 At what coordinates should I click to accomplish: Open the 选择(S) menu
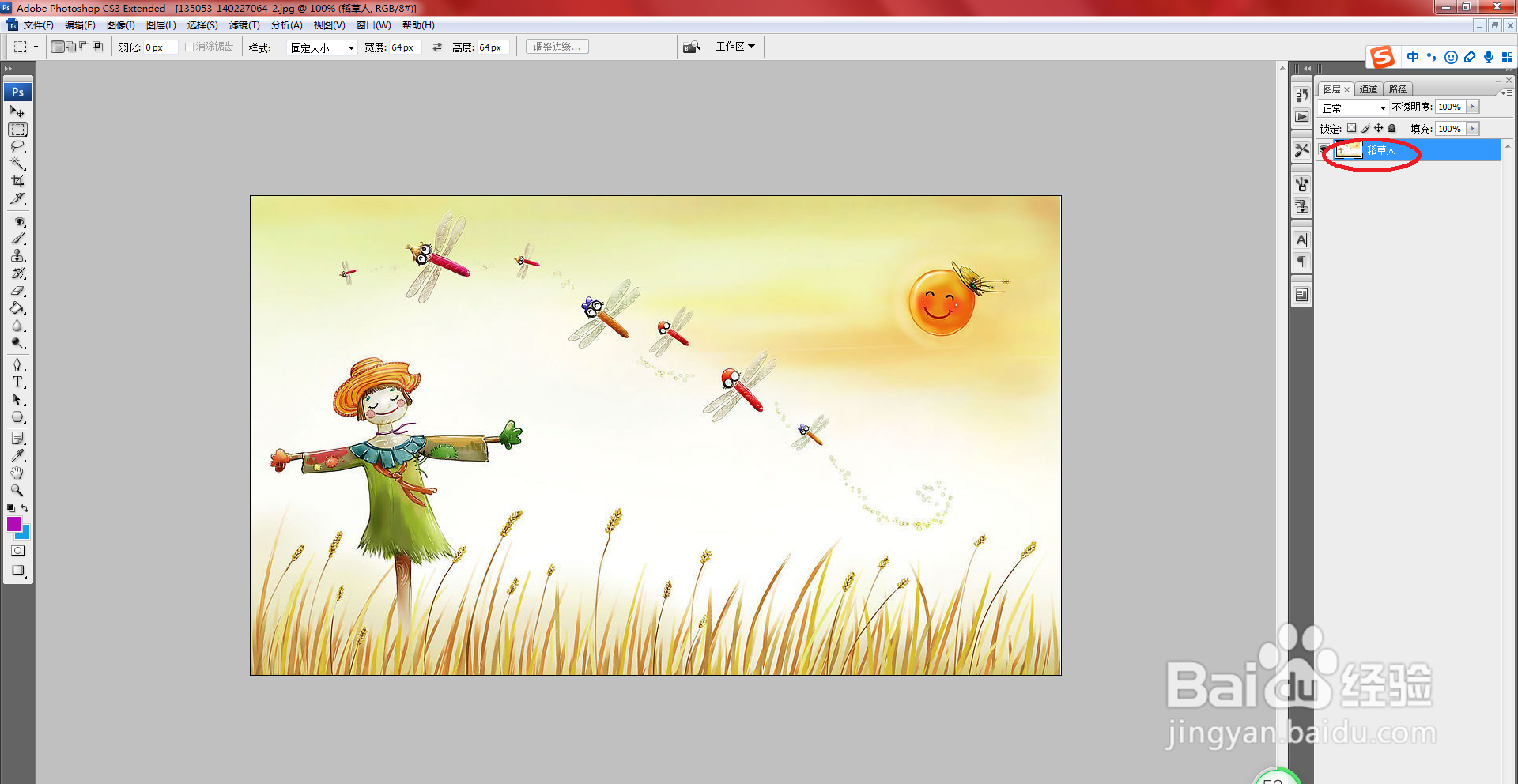[202, 25]
